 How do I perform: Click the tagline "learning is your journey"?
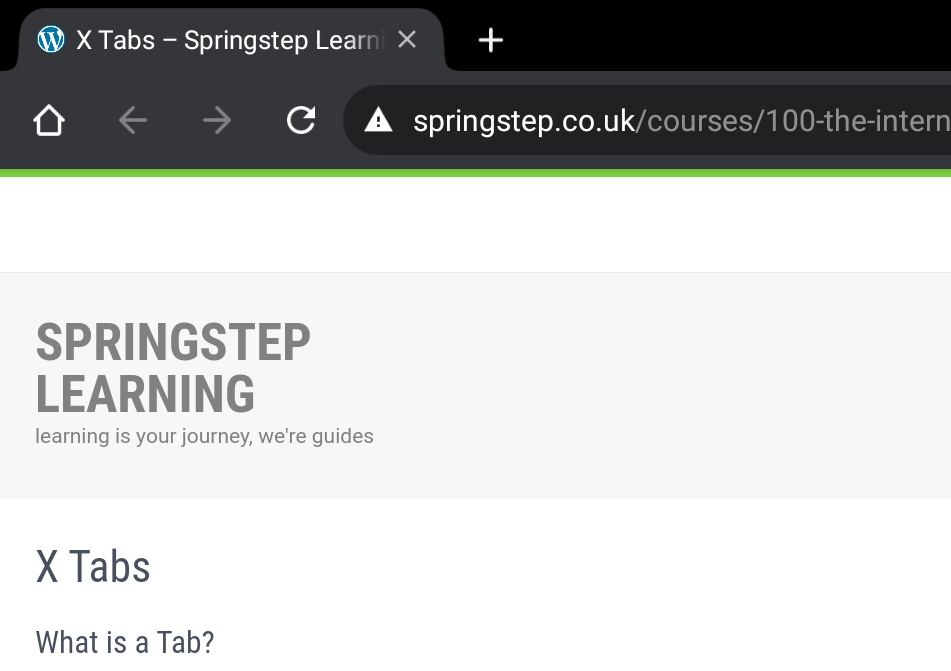tap(204, 436)
